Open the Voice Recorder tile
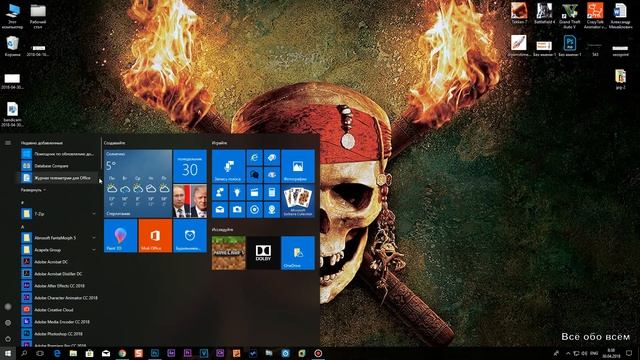 pos(228,166)
